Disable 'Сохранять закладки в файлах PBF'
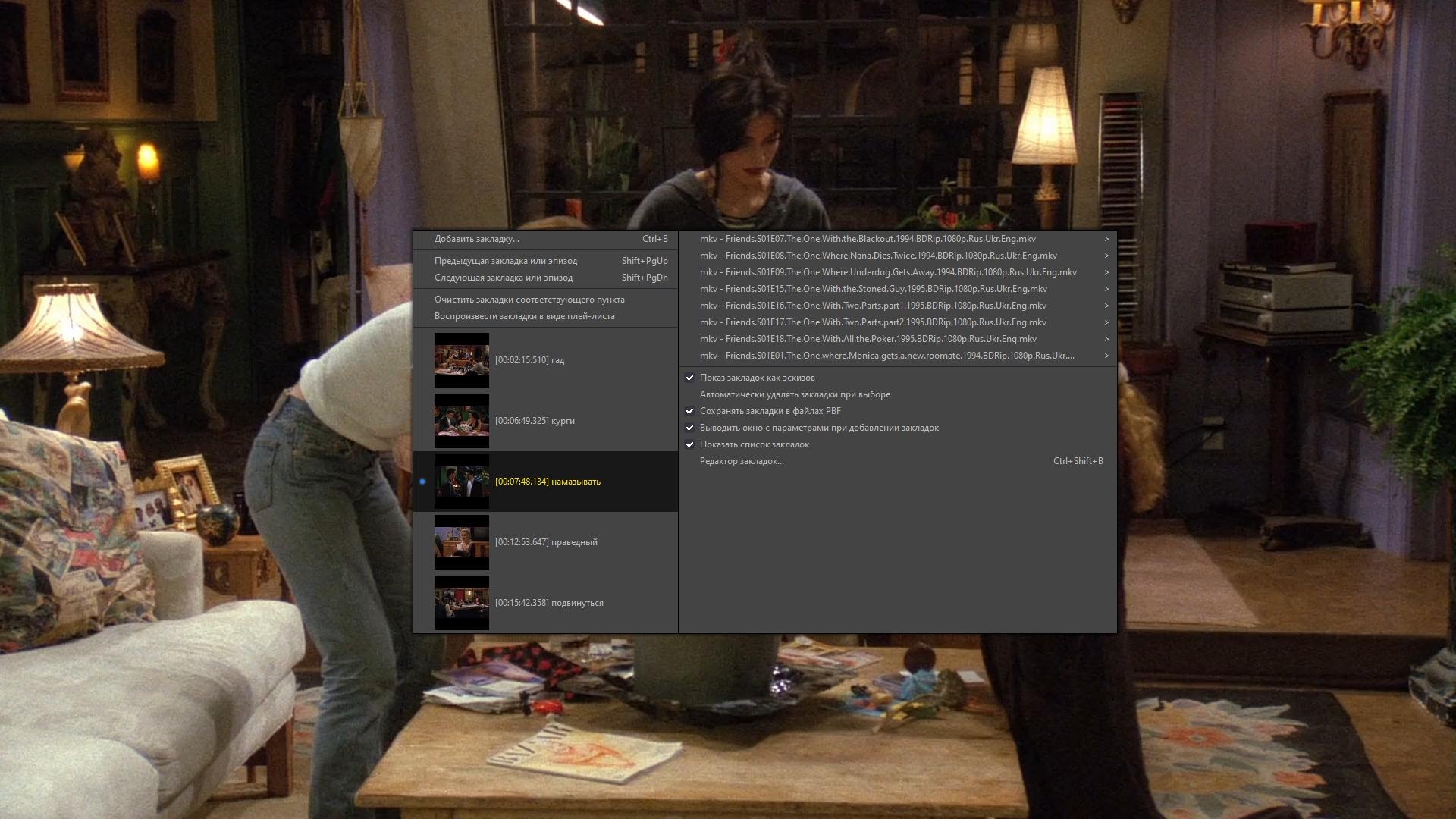This screenshot has height=819, width=1456. tap(689, 411)
